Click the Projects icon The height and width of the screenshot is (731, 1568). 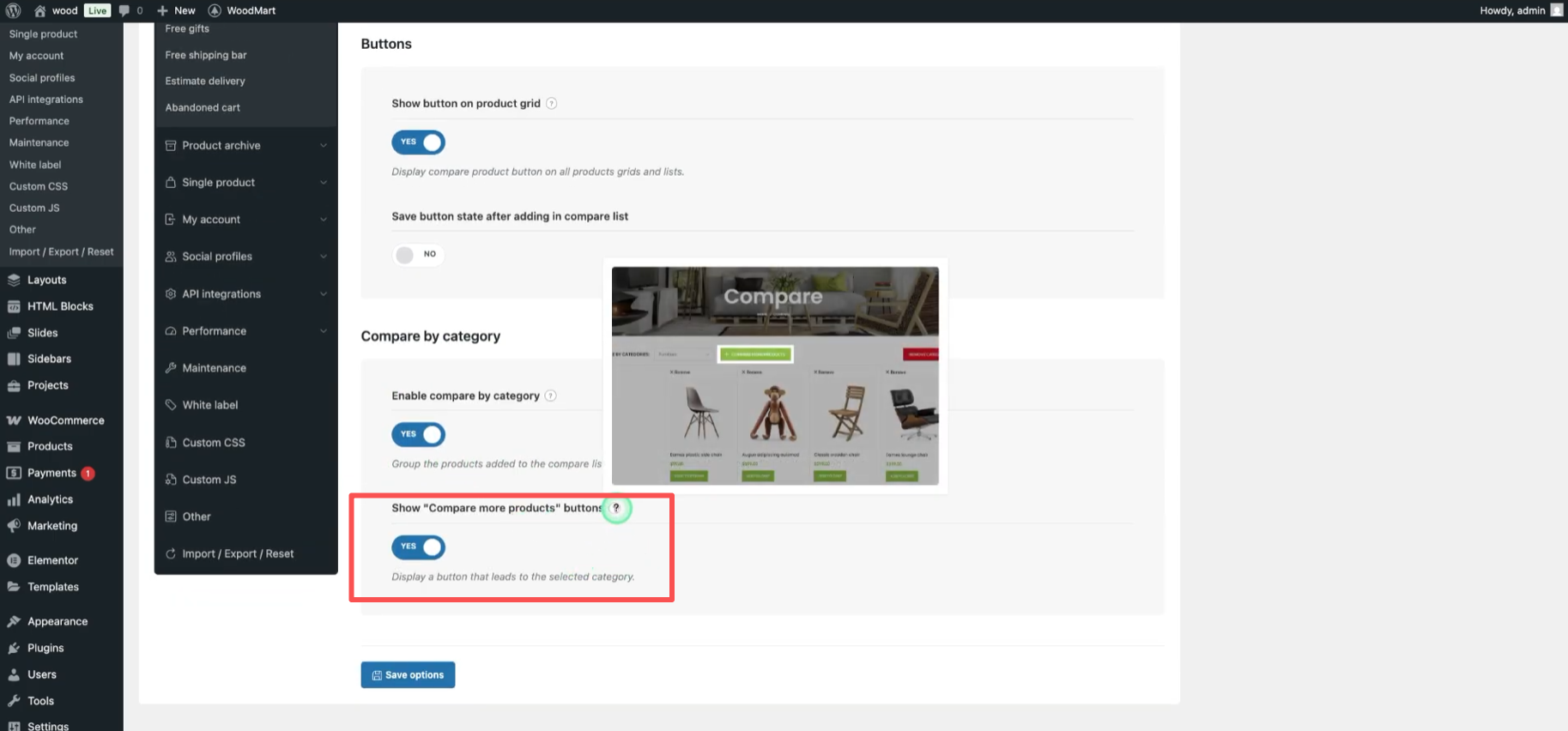pos(14,385)
